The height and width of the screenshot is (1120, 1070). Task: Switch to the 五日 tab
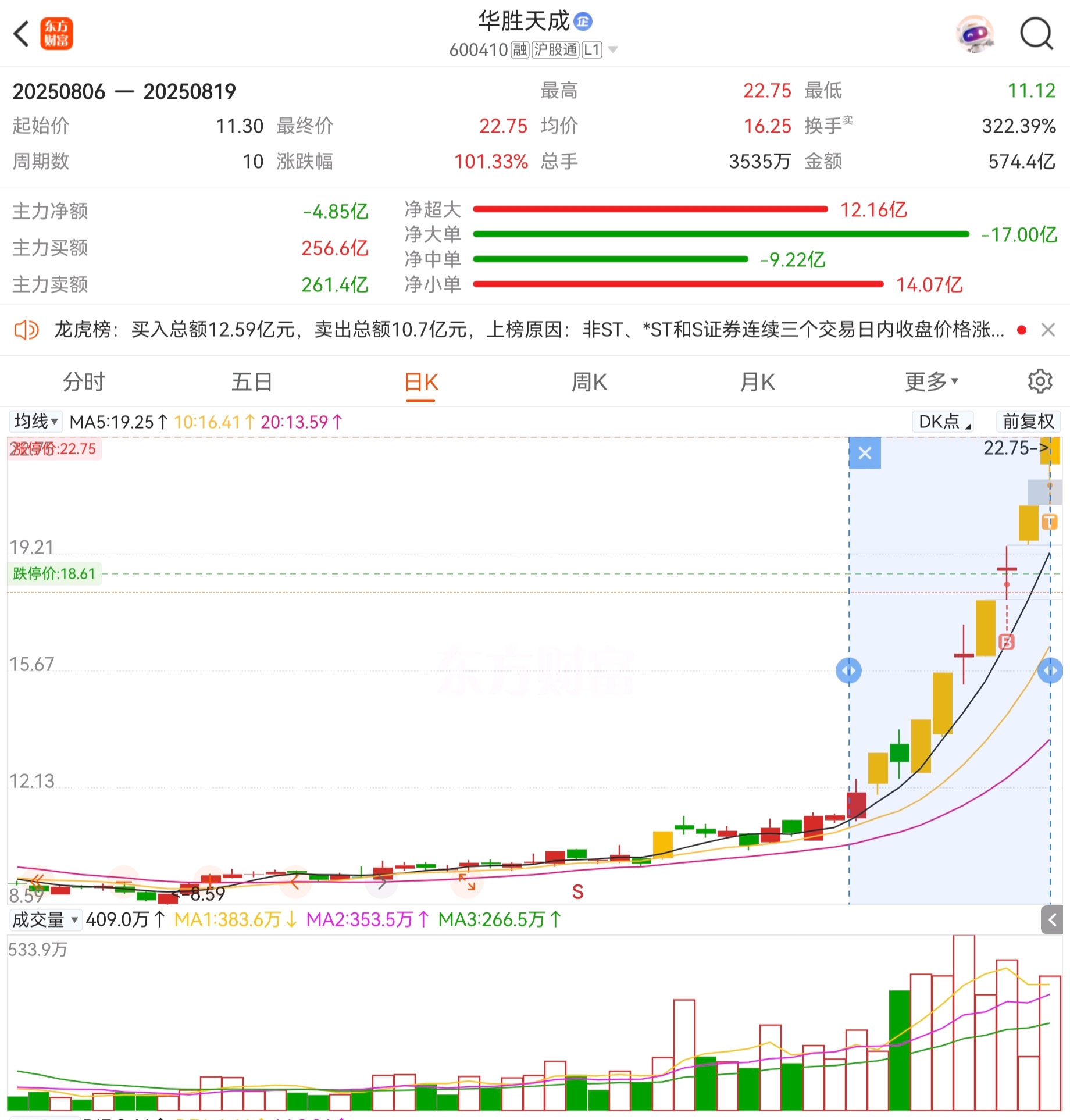tap(252, 382)
